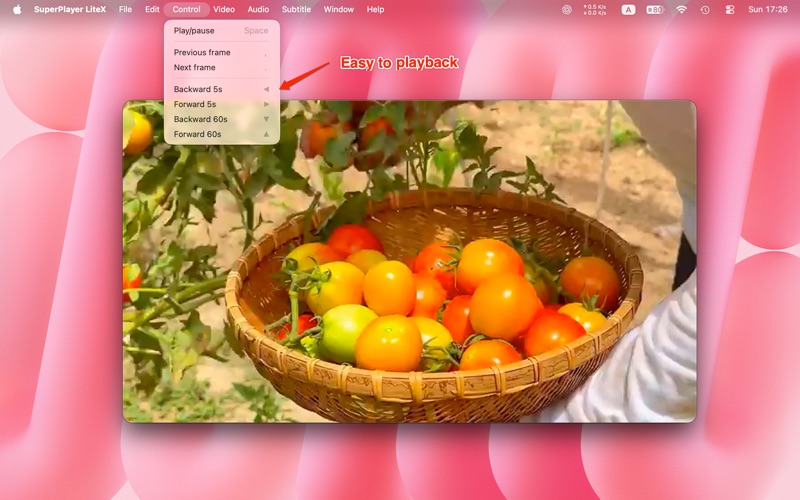Open the Audio menu

tap(258, 9)
